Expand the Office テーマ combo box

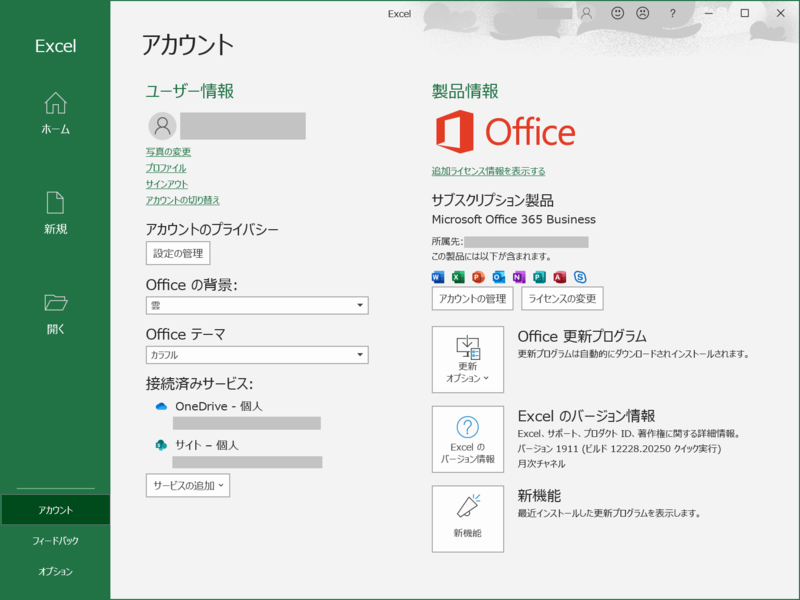(x=256, y=355)
